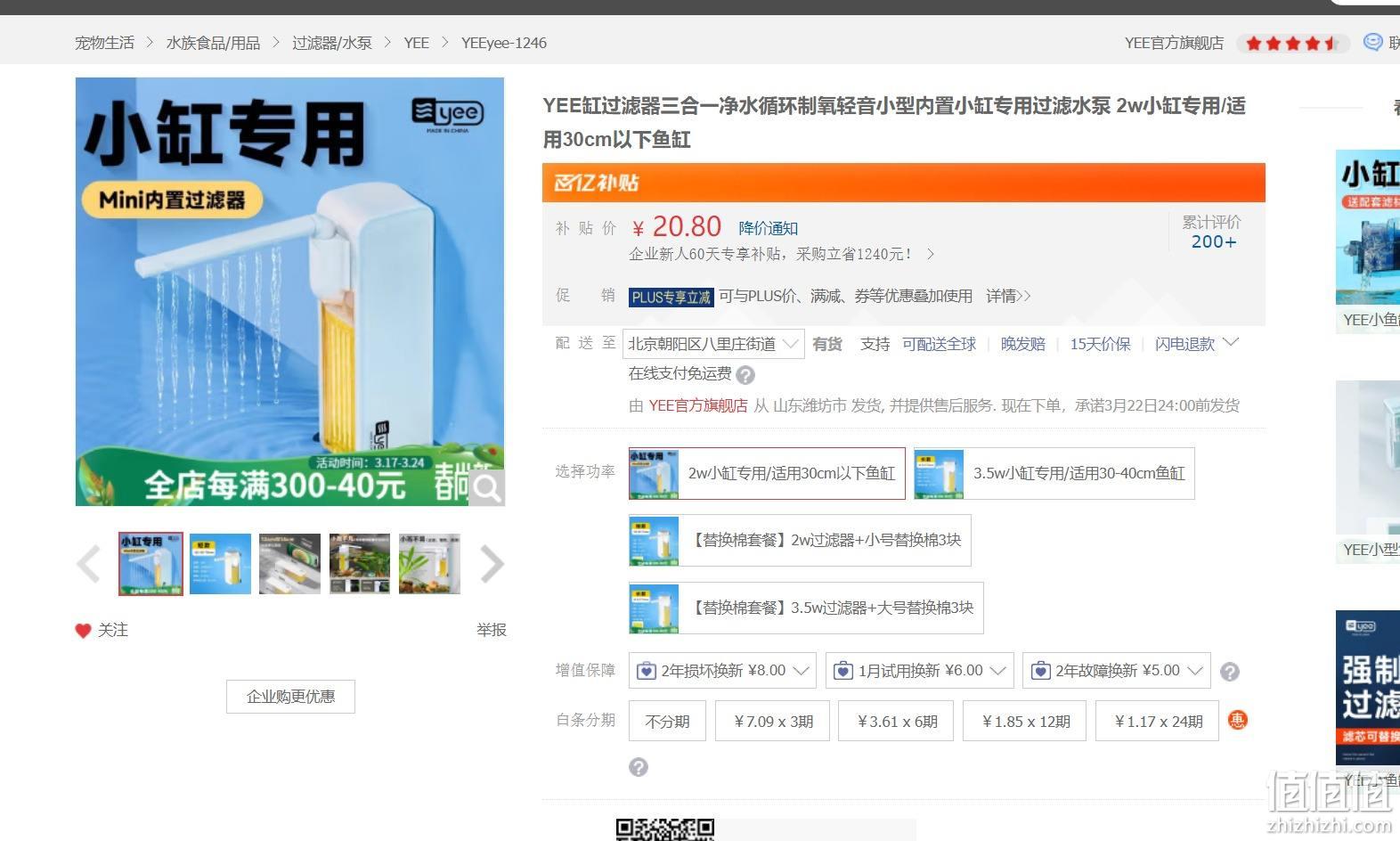Go to 宠物生活 breadcrumb category
The width and height of the screenshot is (1400, 841).
pyautogui.click(x=104, y=43)
